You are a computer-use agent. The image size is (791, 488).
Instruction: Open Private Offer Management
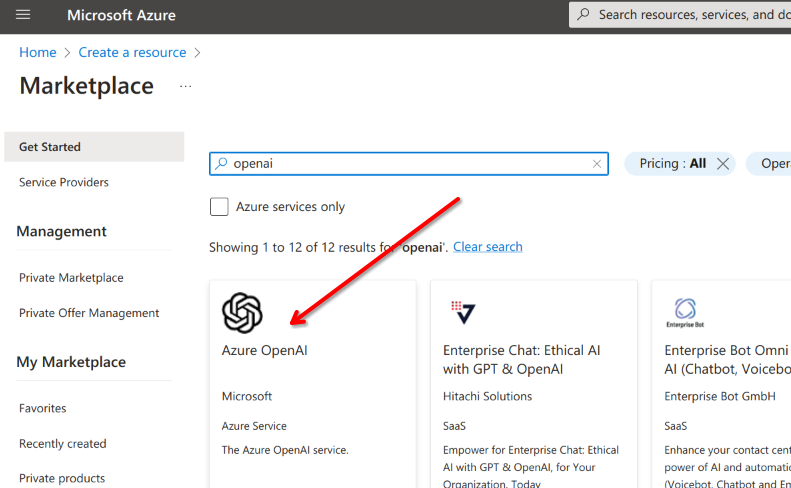click(x=89, y=313)
